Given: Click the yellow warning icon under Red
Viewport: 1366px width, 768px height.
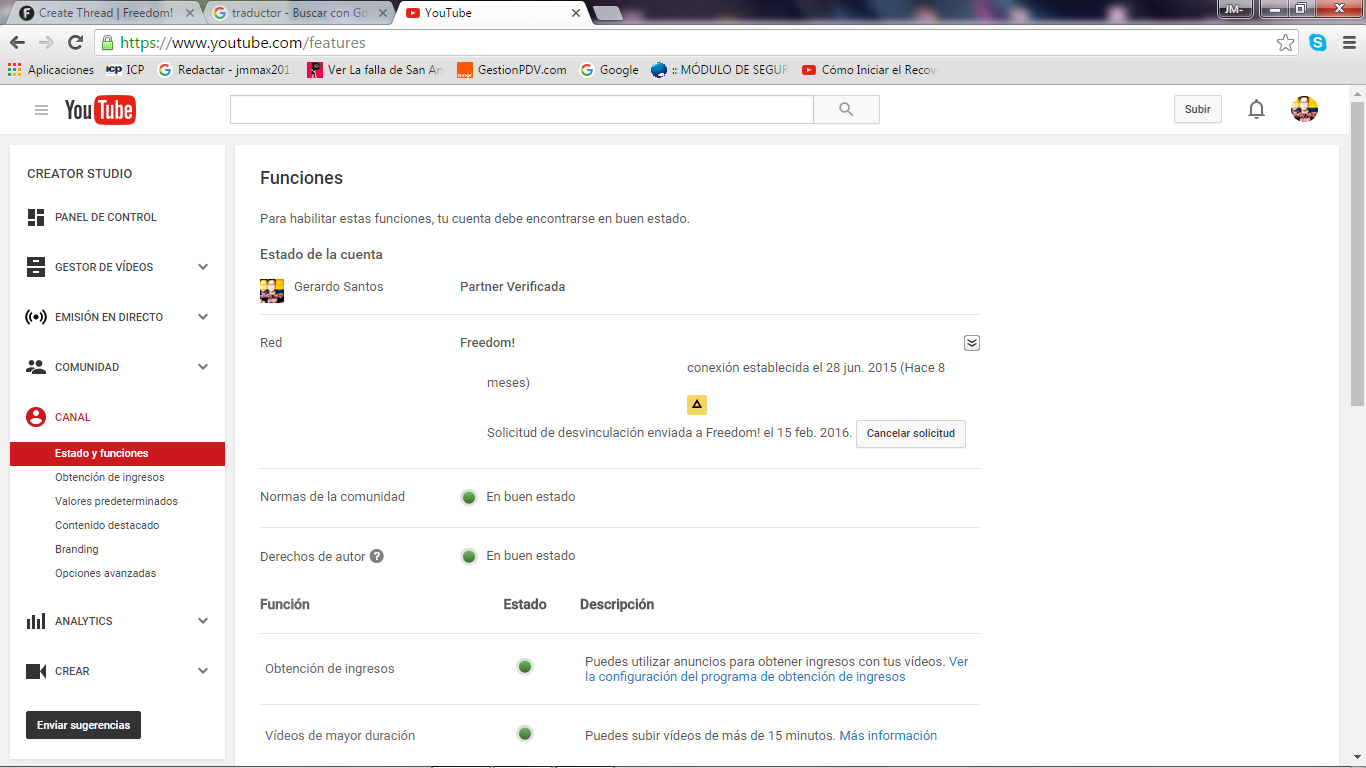Looking at the screenshot, I should (697, 405).
